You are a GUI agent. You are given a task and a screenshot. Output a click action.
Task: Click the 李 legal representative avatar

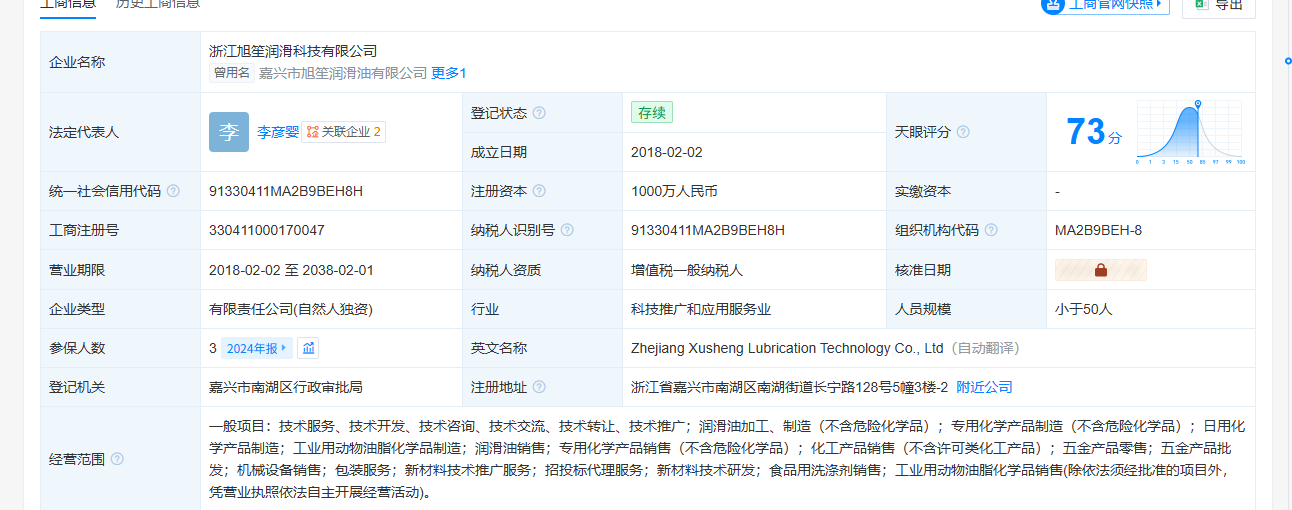tap(229, 132)
